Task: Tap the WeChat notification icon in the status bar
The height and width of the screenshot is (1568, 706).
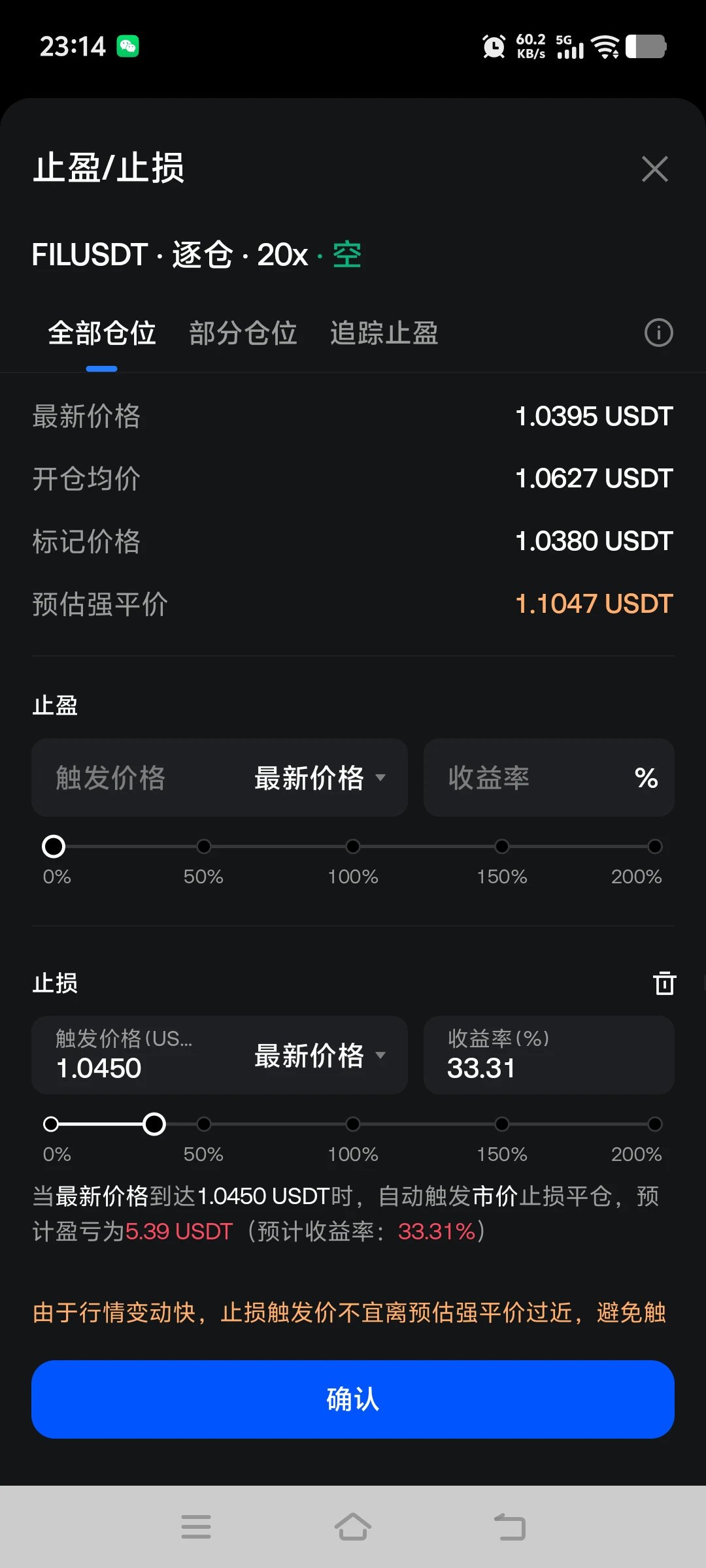Action: coord(127,46)
